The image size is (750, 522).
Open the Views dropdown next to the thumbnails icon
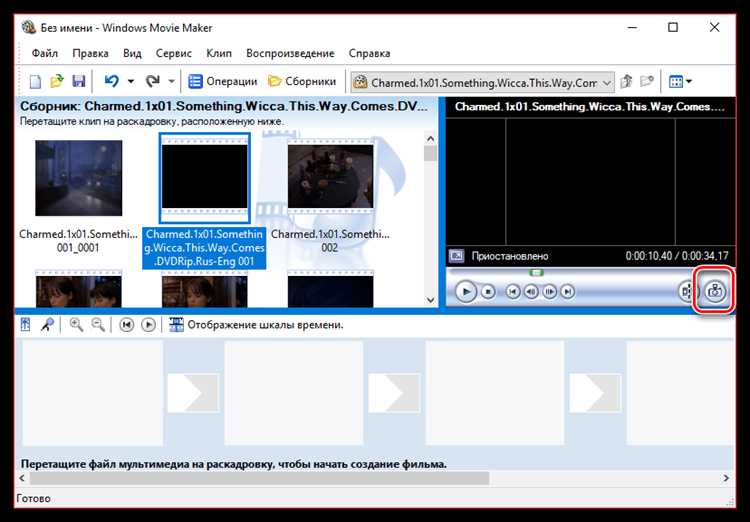click(689, 81)
